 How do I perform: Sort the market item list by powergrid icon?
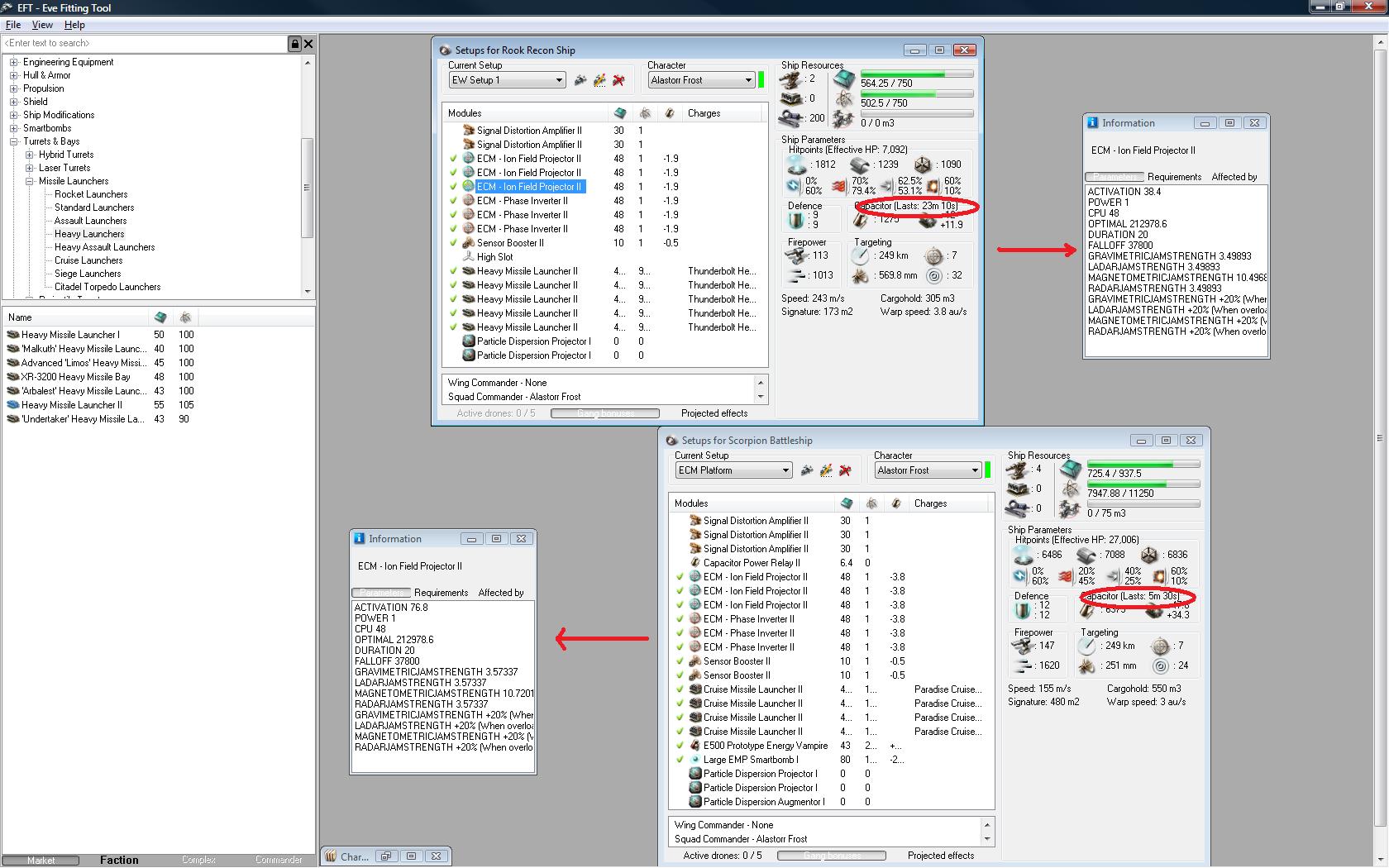coord(185,317)
